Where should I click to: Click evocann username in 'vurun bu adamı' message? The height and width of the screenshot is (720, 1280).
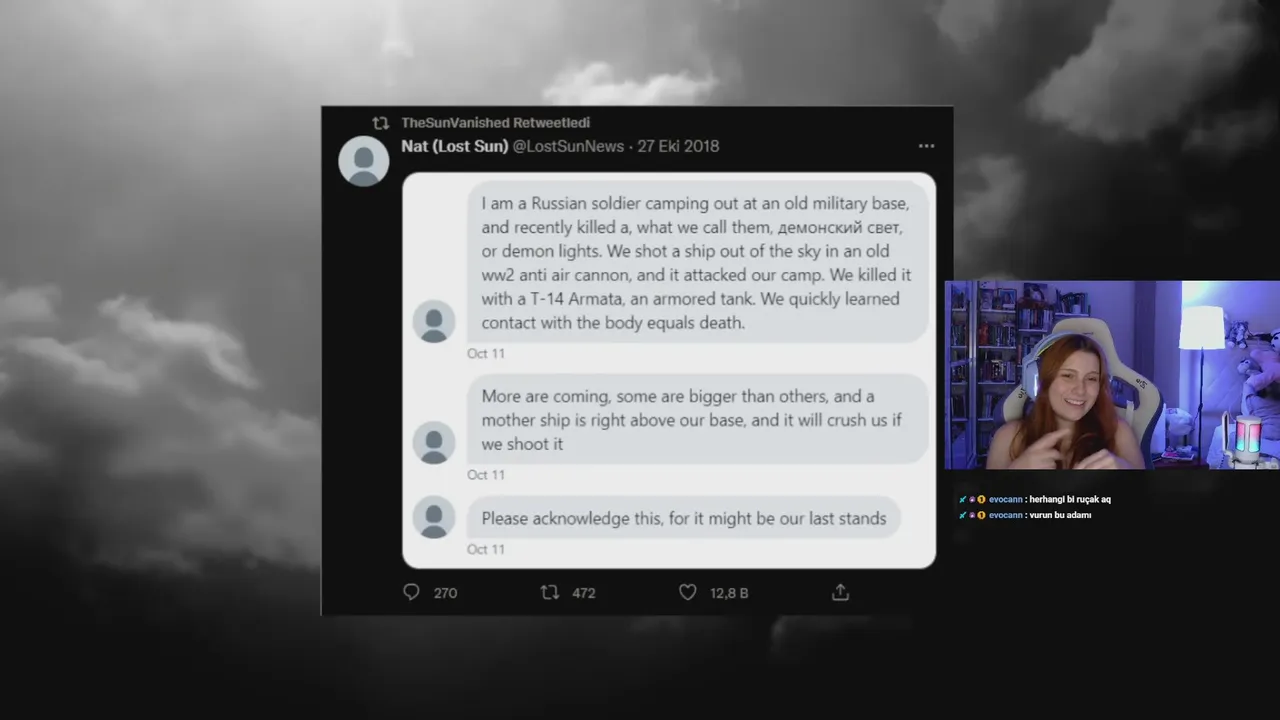click(x=1005, y=515)
